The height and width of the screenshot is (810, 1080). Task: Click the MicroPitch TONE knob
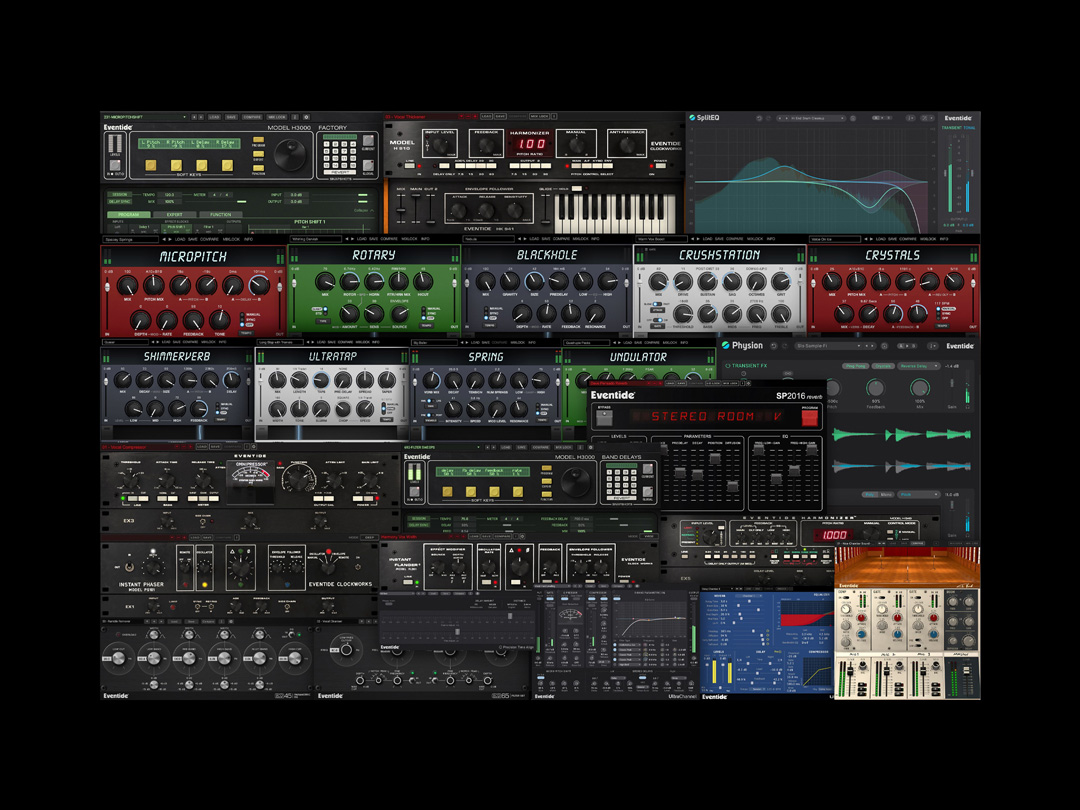pos(219,319)
